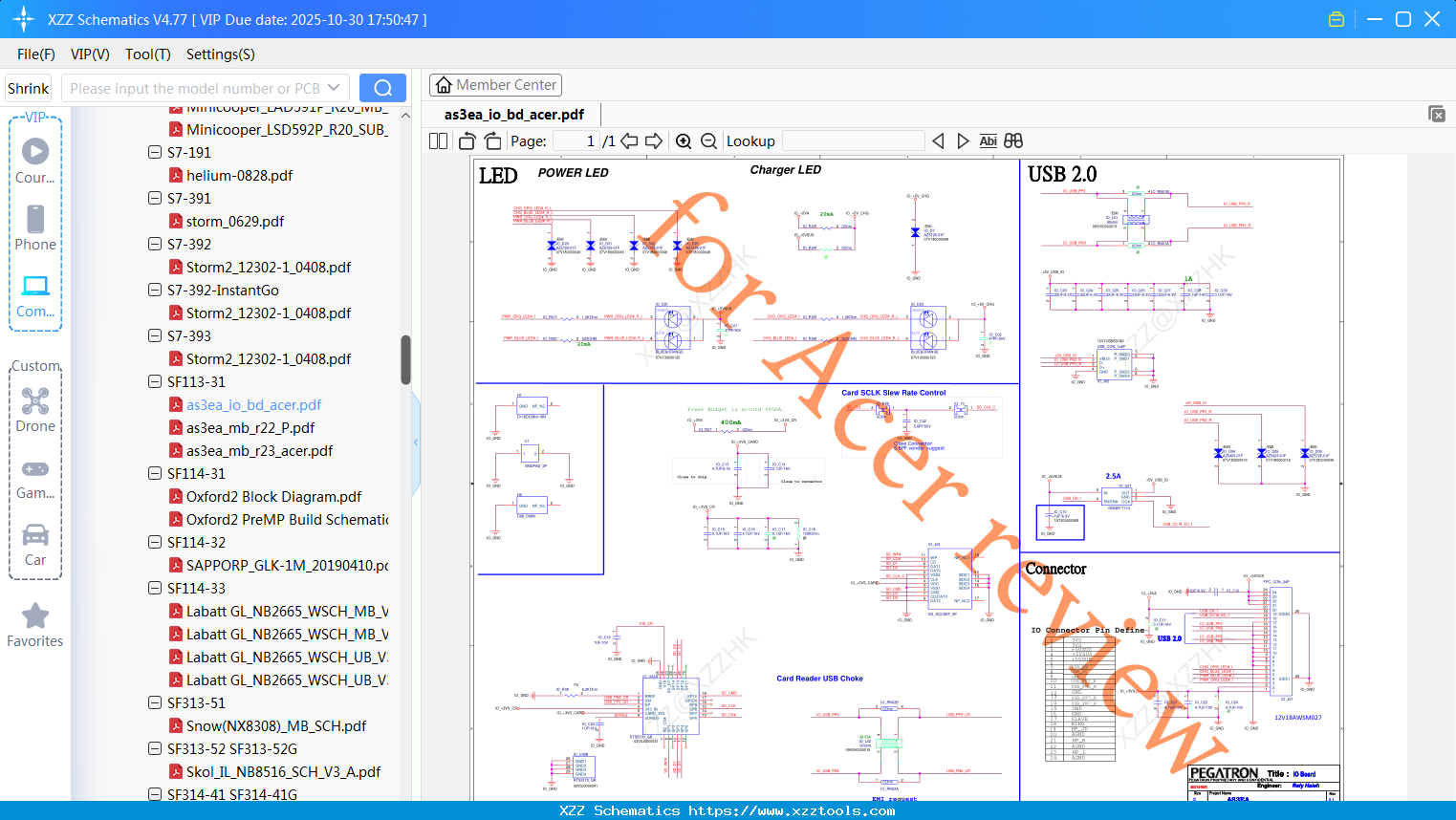Viewport: 1456px width, 820px height.
Task: Click the Shrink button
Action: [x=29, y=88]
